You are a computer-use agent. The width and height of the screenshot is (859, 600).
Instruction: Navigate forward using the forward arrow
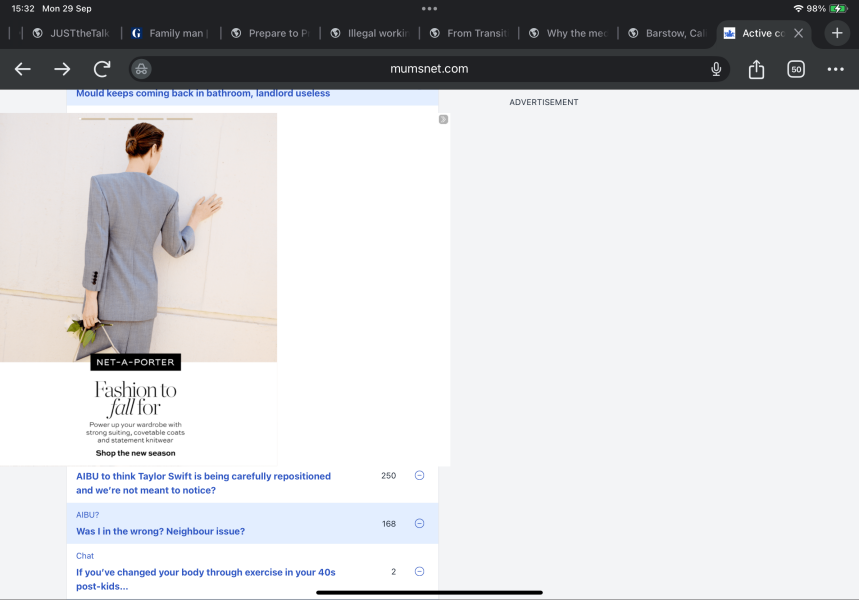pyautogui.click(x=61, y=69)
